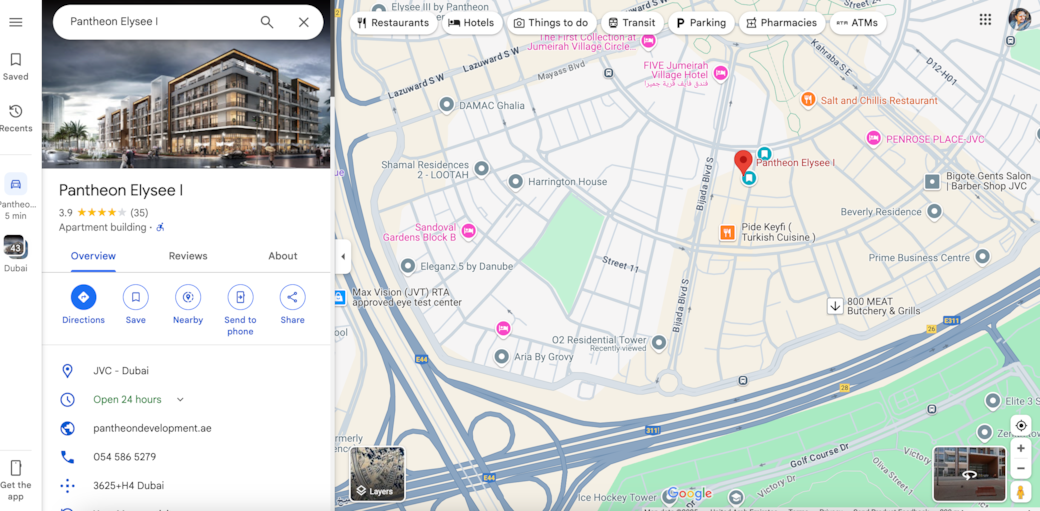Click Salt and Chillis Restaurant marker
Image resolution: width=1040 pixels, height=511 pixels.
point(808,100)
